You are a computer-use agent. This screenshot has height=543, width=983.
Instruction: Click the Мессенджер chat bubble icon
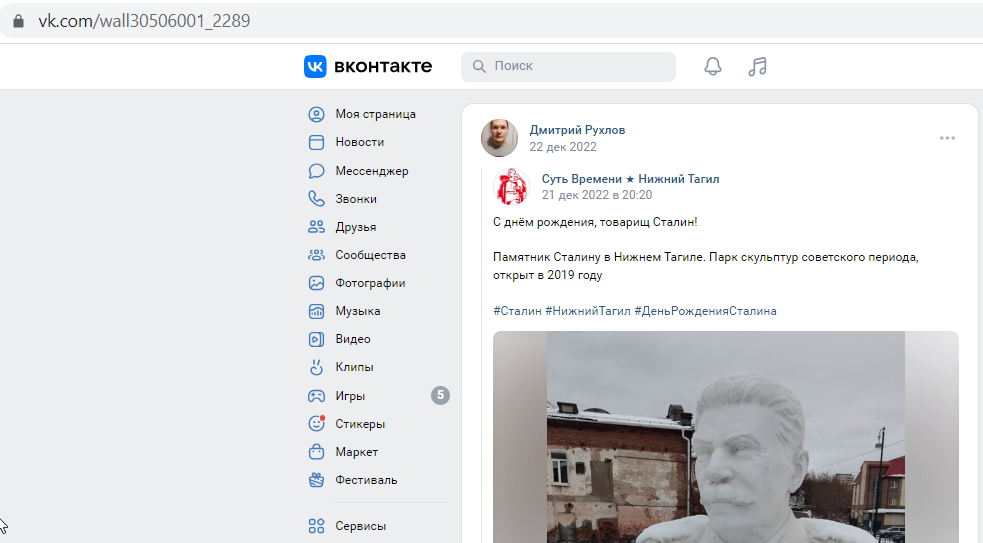[x=317, y=171]
